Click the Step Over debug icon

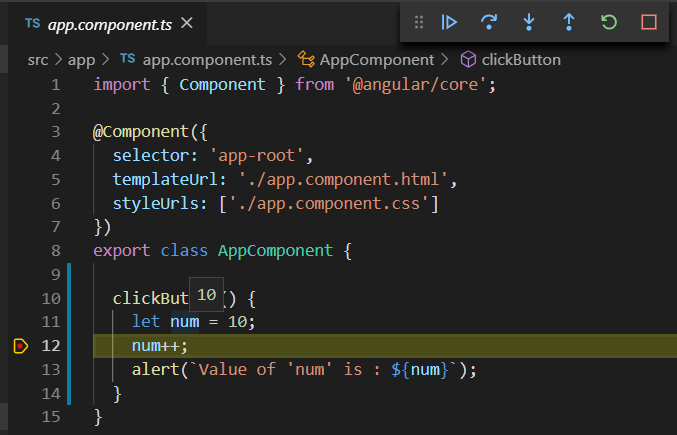(x=489, y=21)
